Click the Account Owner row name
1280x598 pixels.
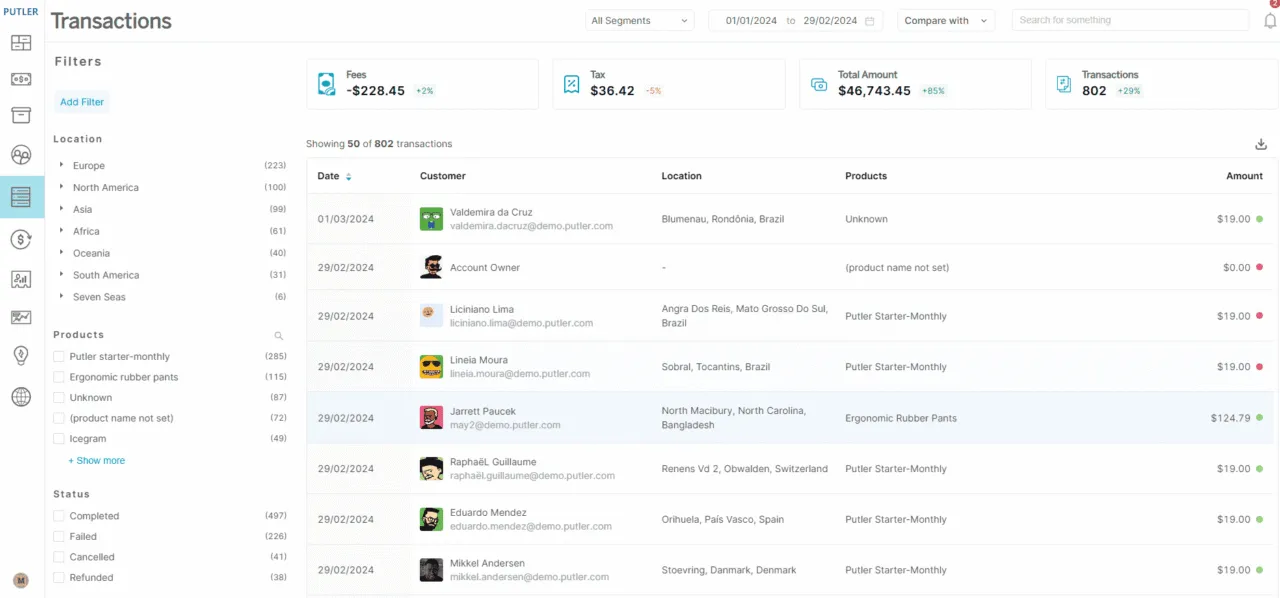coord(485,268)
